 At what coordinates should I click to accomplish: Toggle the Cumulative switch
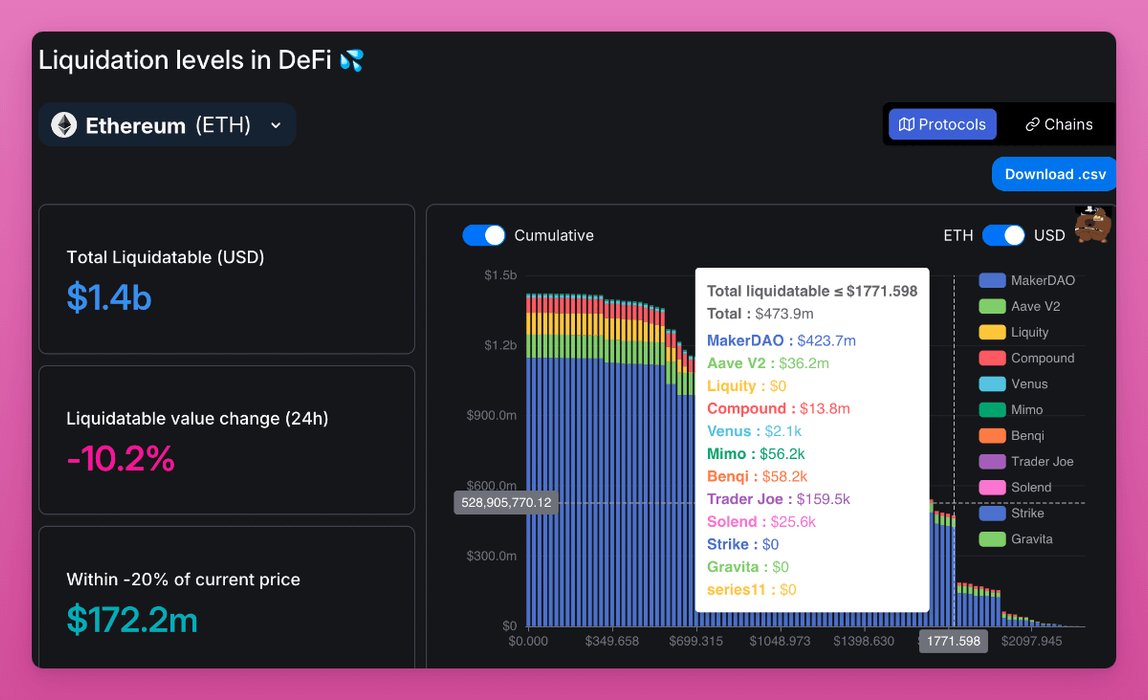click(484, 235)
